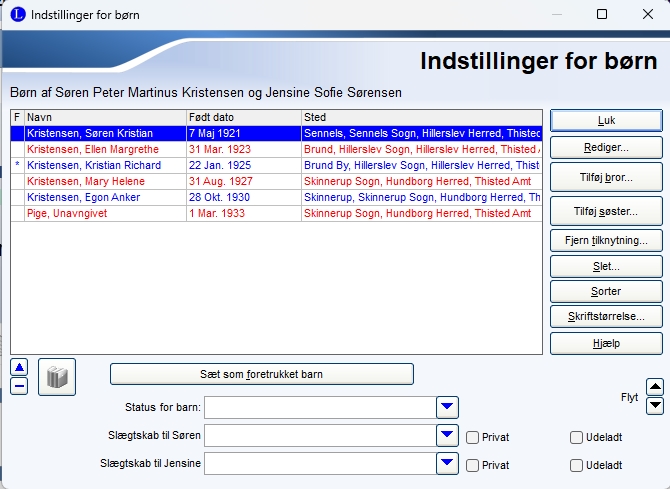670x489 pixels.
Task: Check Privat for Slægtskab til Søren
Action: [473, 437]
